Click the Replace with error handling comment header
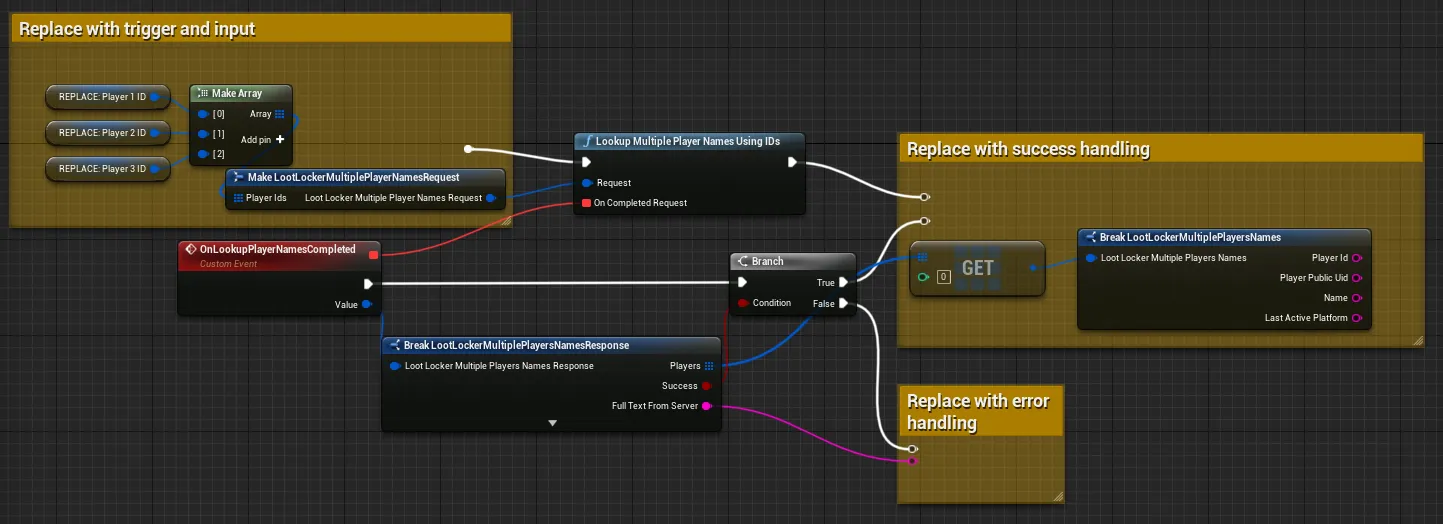1443x524 pixels. 979,411
